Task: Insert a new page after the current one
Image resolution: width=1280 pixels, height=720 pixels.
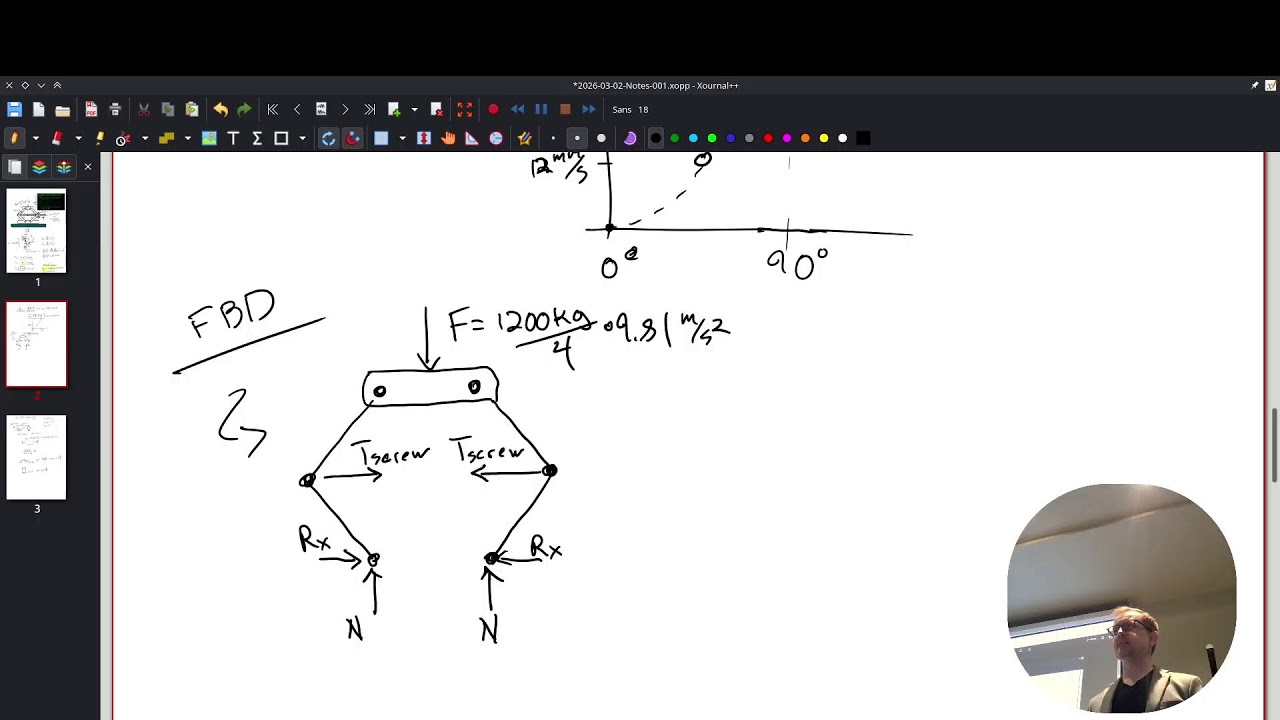Action: pyautogui.click(x=394, y=109)
